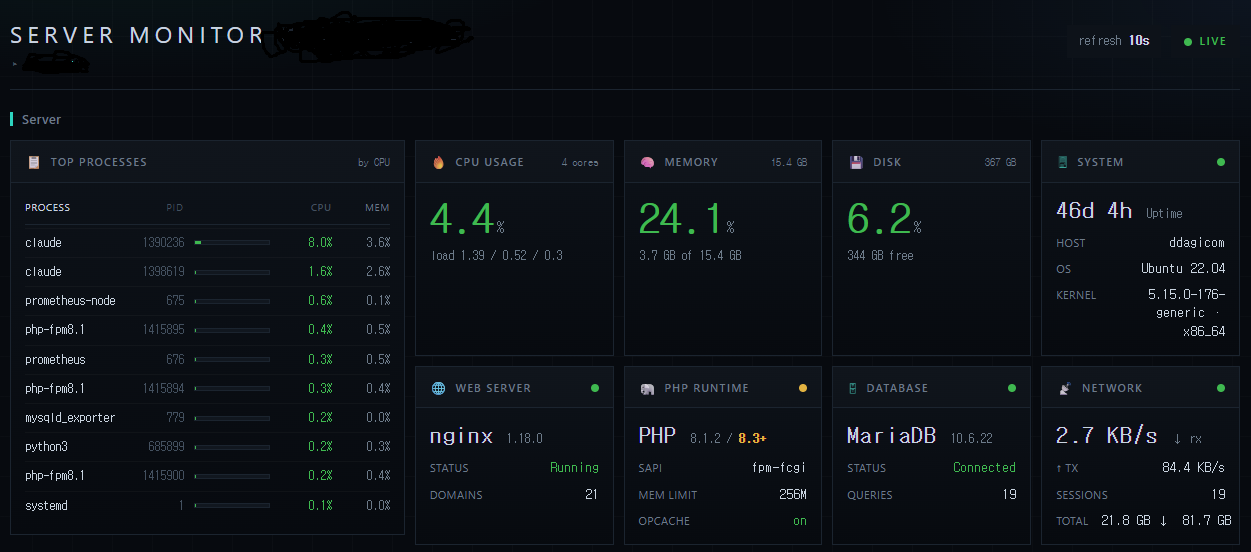Viewport: 1251px width, 552px height.
Task: Click the 6.2% disk value
Action: click(884, 220)
